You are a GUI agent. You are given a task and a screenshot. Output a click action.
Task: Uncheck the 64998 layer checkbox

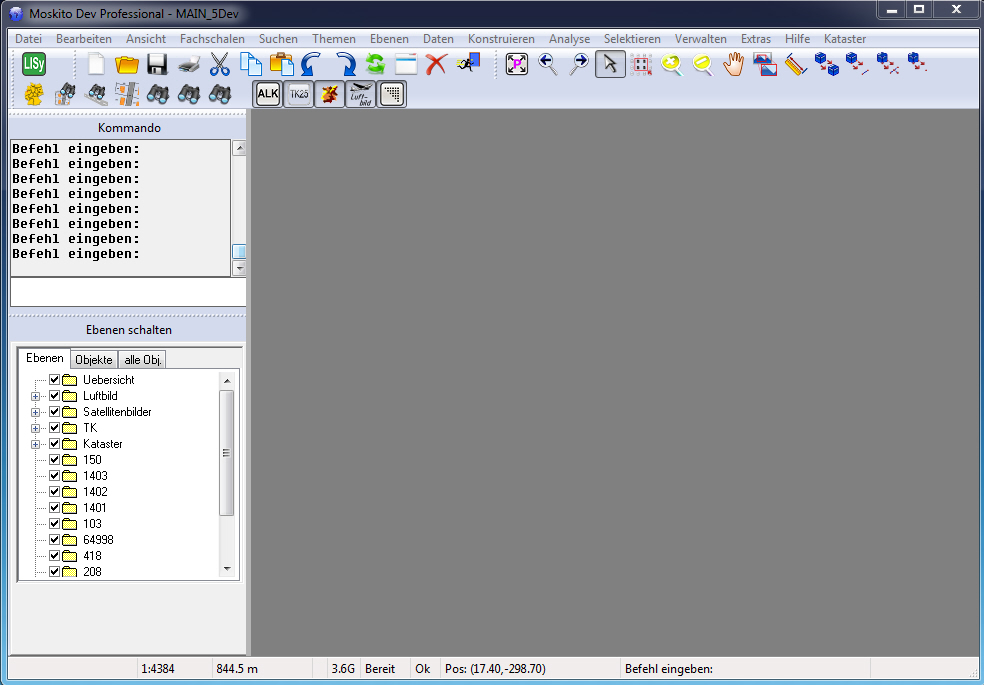55,539
